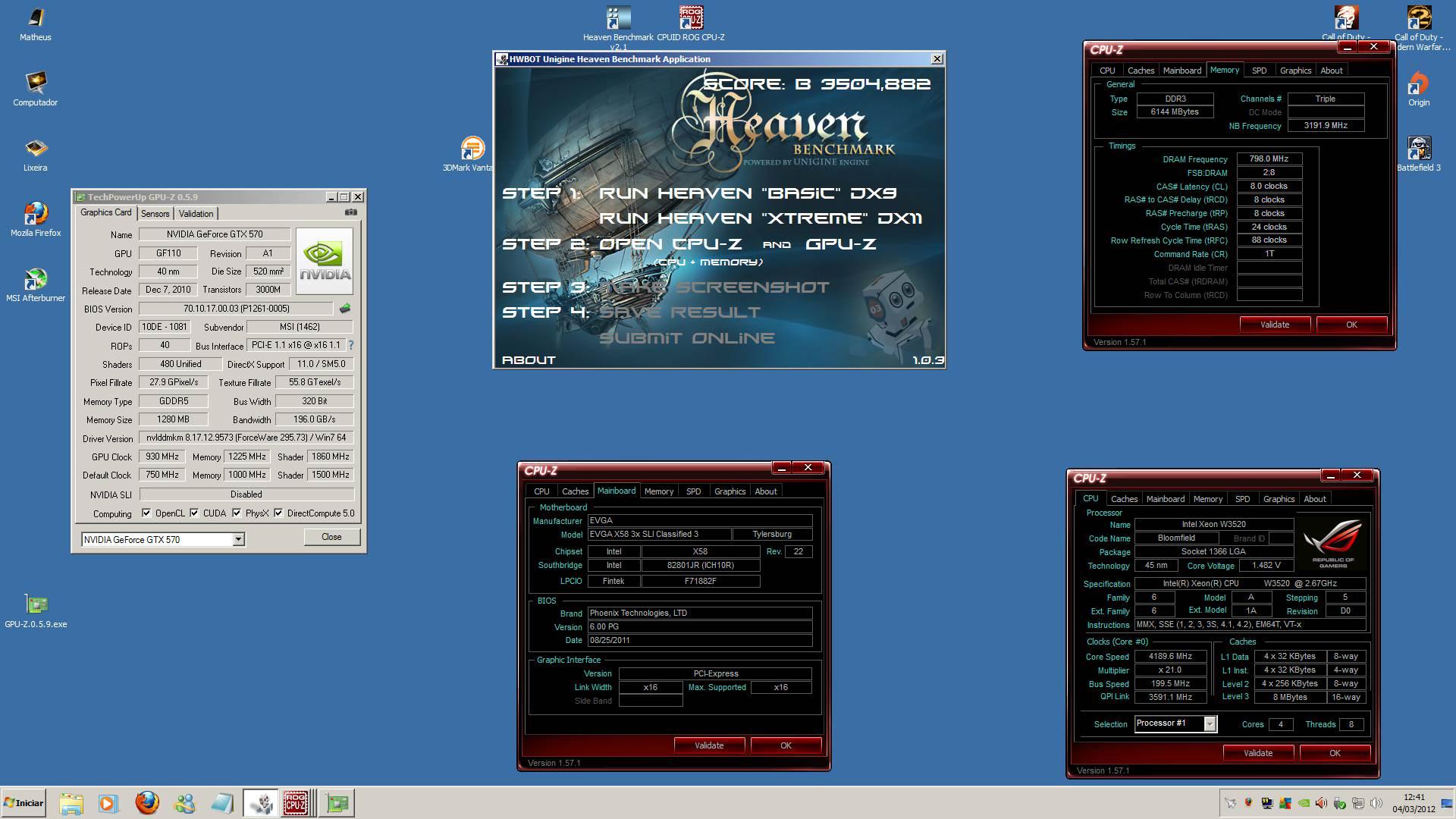The width and height of the screenshot is (1456, 819).
Task: Click DRAM Frequency value 798.0 MHz
Action: (1269, 159)
